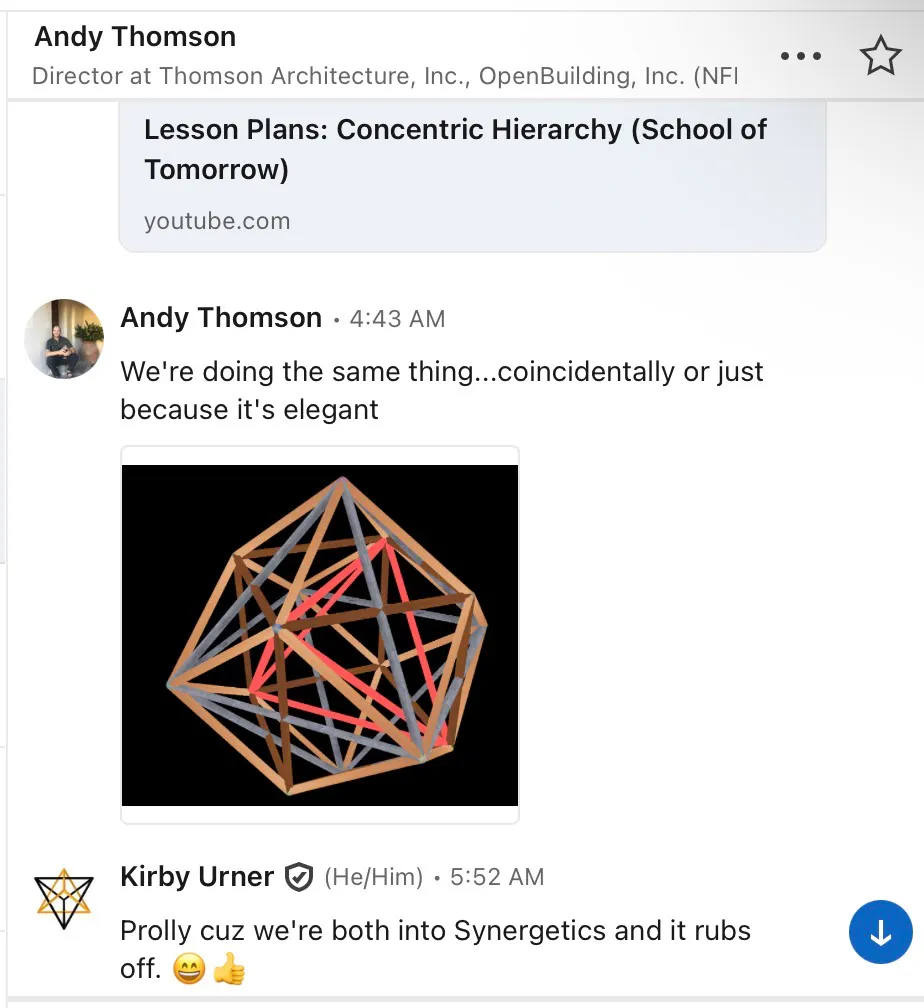Click Kirby Urner's name above his message
Viewport: 924px width, 1008px height.
tap(197, 877)
